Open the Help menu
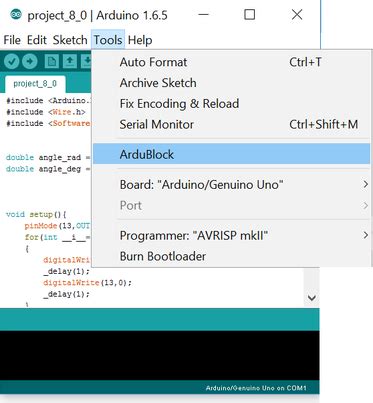 140,40
